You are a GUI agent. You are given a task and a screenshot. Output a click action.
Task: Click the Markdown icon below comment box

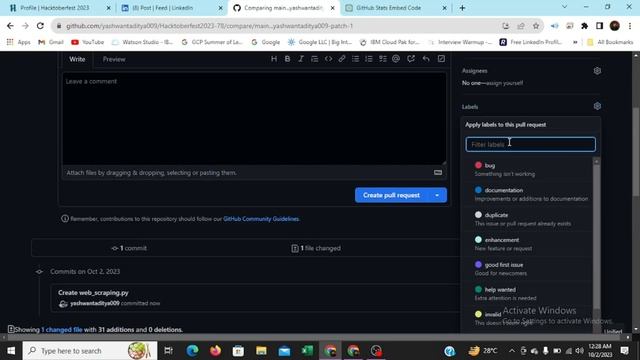438,173
